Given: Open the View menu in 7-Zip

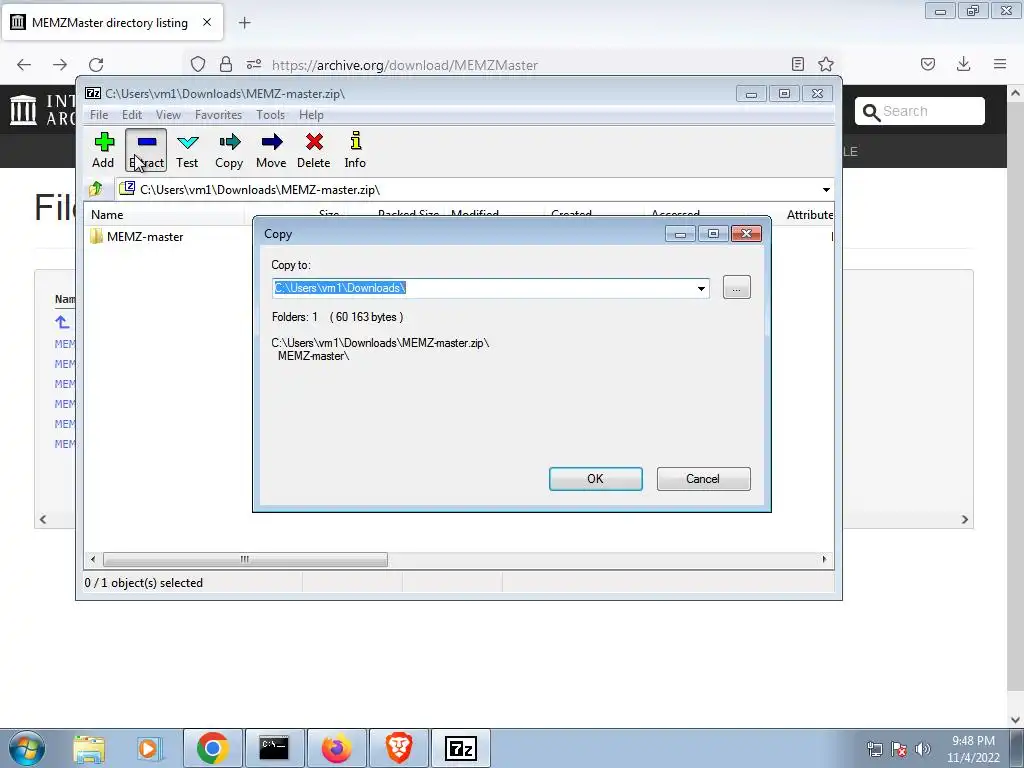Looking at the screenshot, I should coord(168,115).
